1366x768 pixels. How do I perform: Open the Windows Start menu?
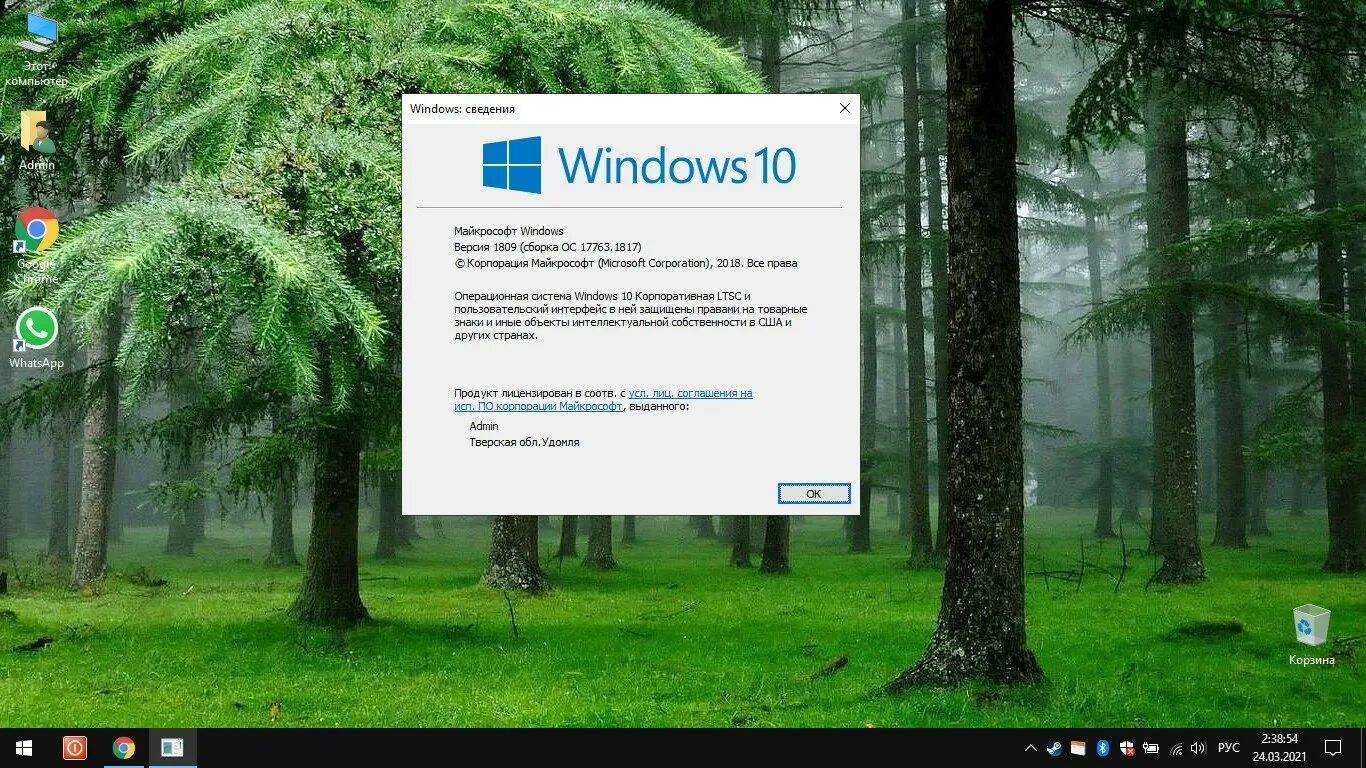point(24,748)
